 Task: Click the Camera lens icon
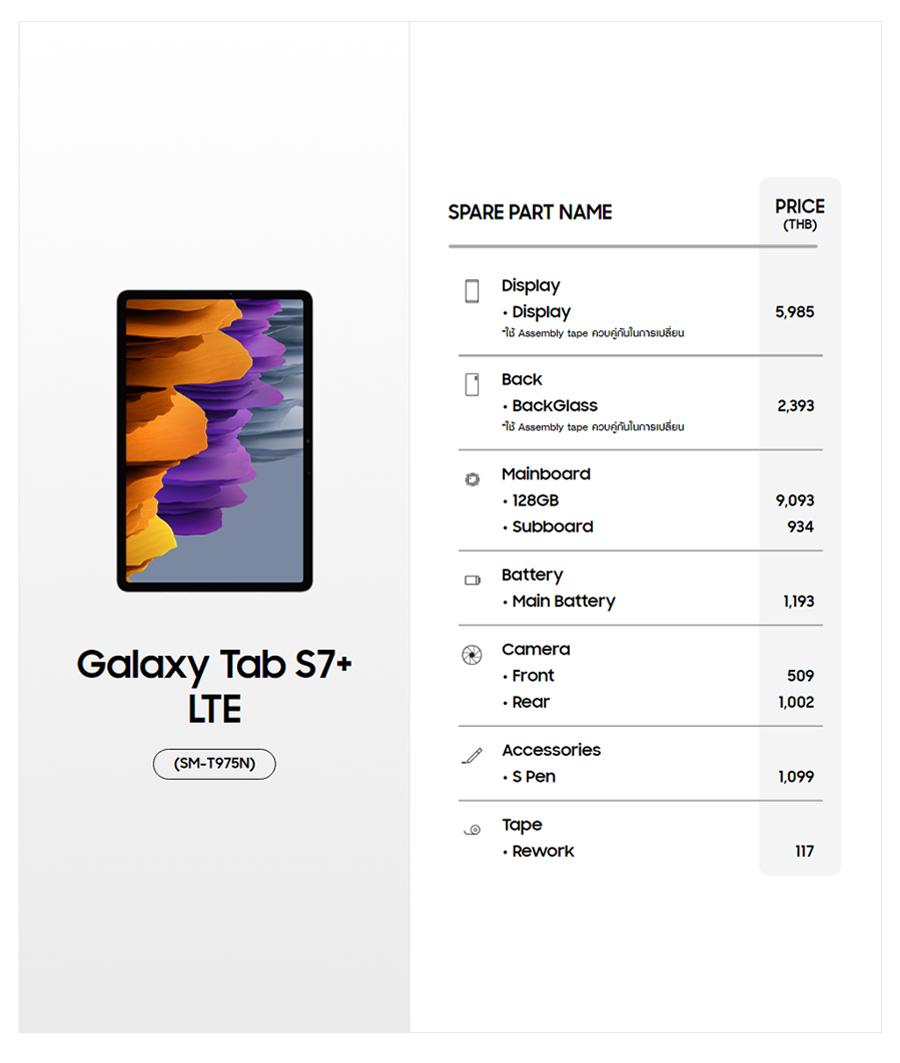(472, 655)
